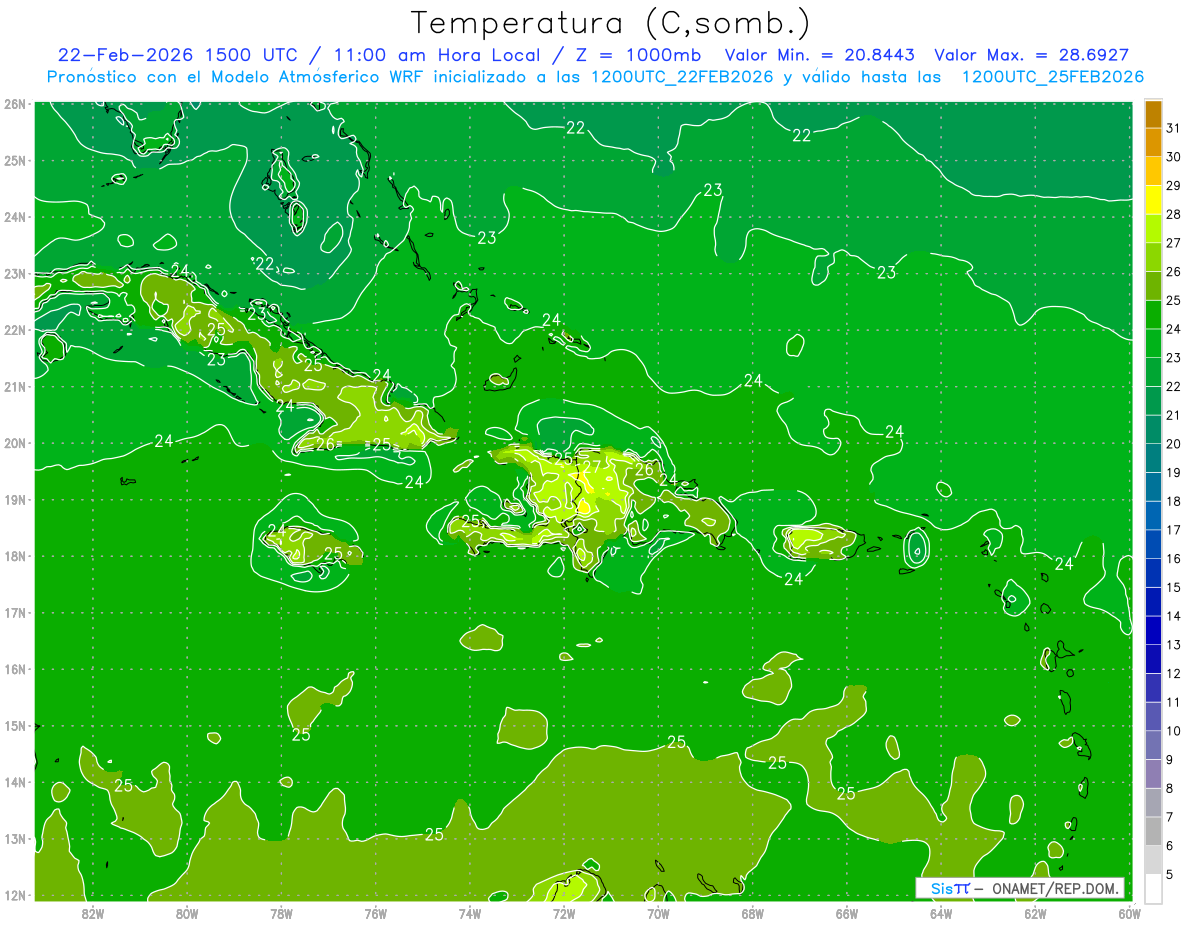The width and height of the screenshot is (1200, 927).
Task: Click the 80W longitude axis label
Action: click(x=187, y=913)
